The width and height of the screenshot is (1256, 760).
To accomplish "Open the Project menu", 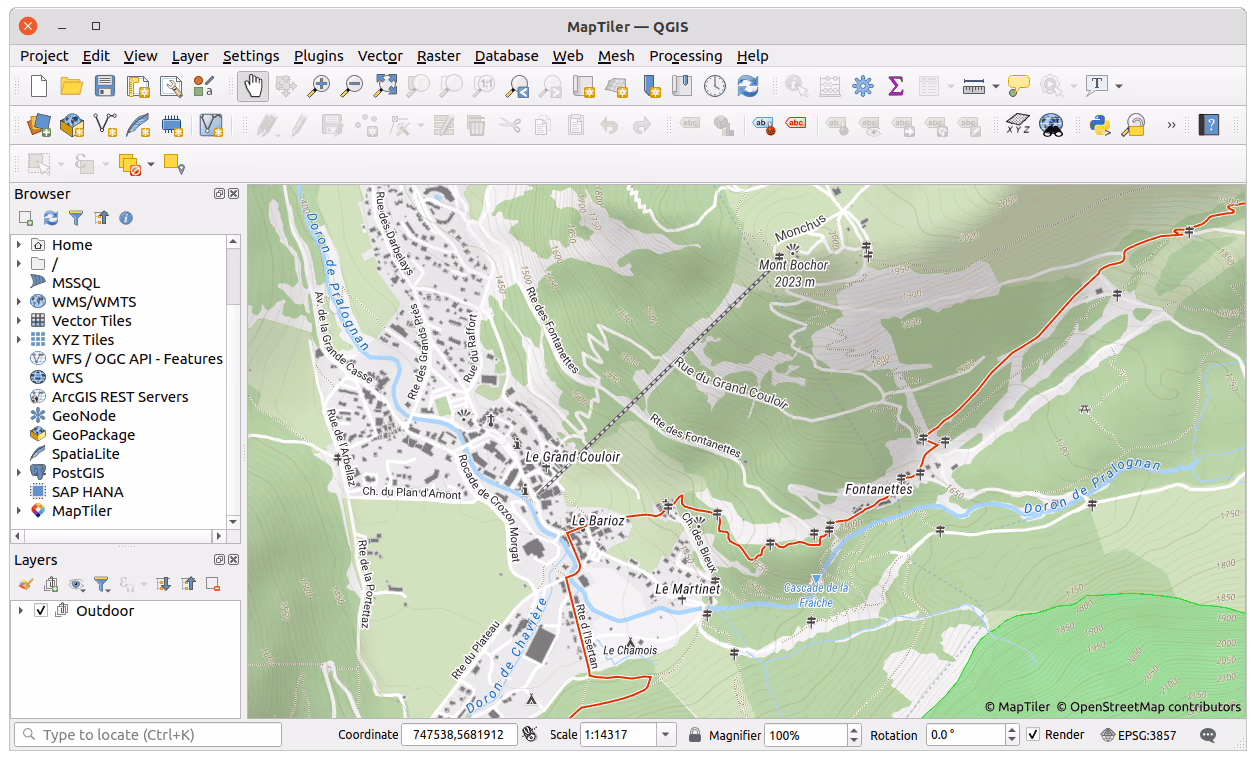I will (44, 56).
